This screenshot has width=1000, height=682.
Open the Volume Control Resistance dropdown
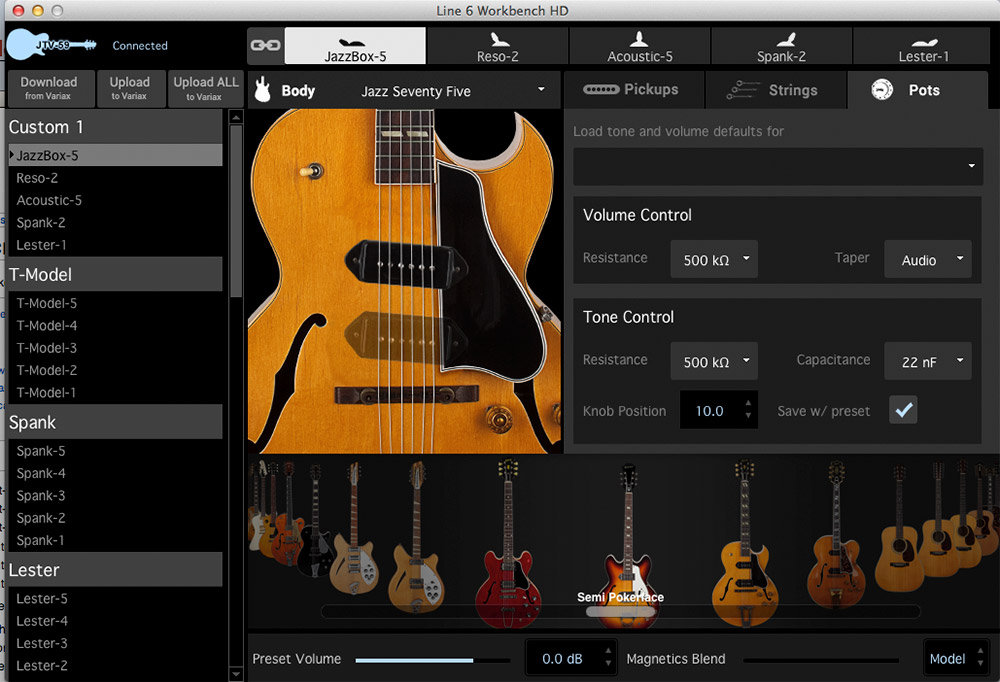click(x=714, y=259)
